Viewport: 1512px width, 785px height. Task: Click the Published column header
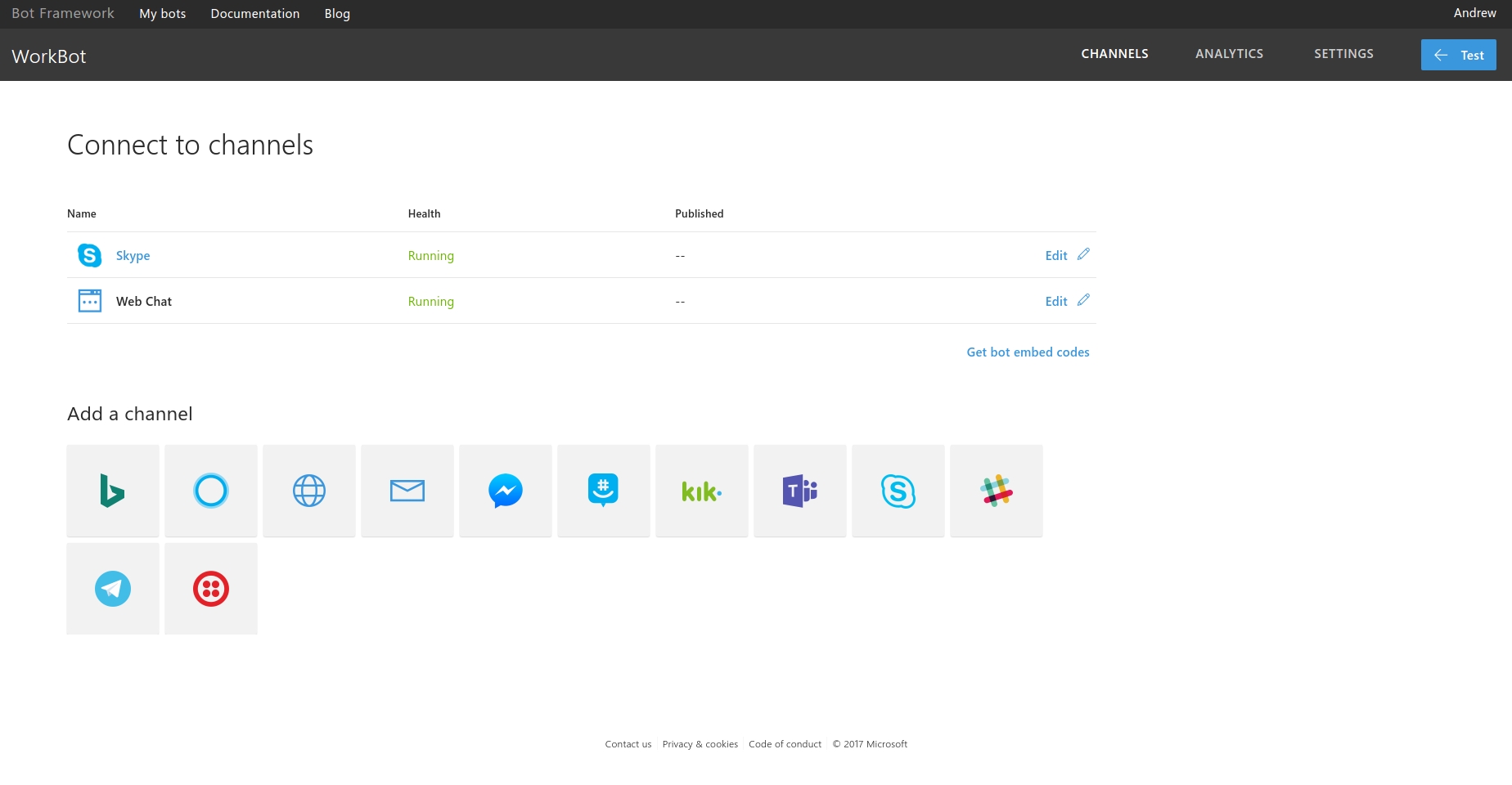click(x=699, y=213)
